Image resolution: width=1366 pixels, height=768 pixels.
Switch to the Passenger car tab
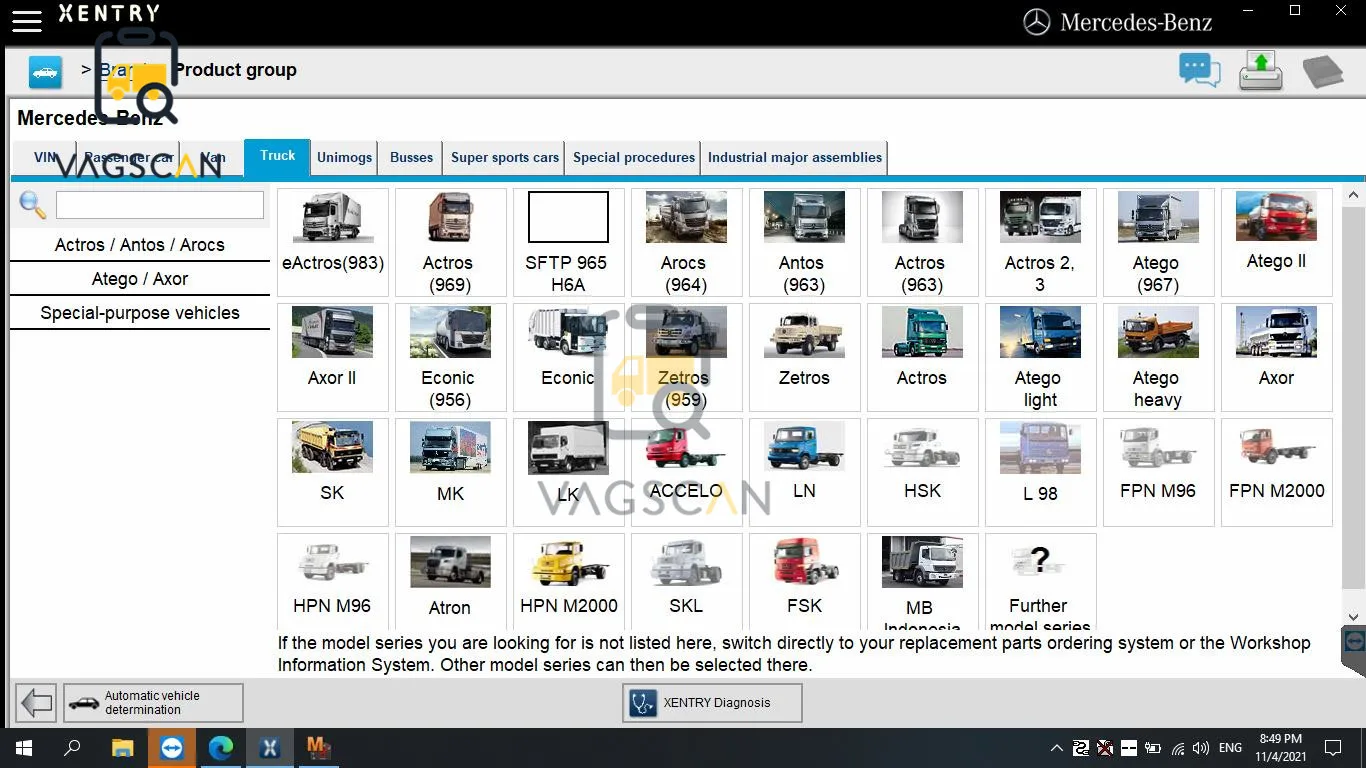click(129, 157)
